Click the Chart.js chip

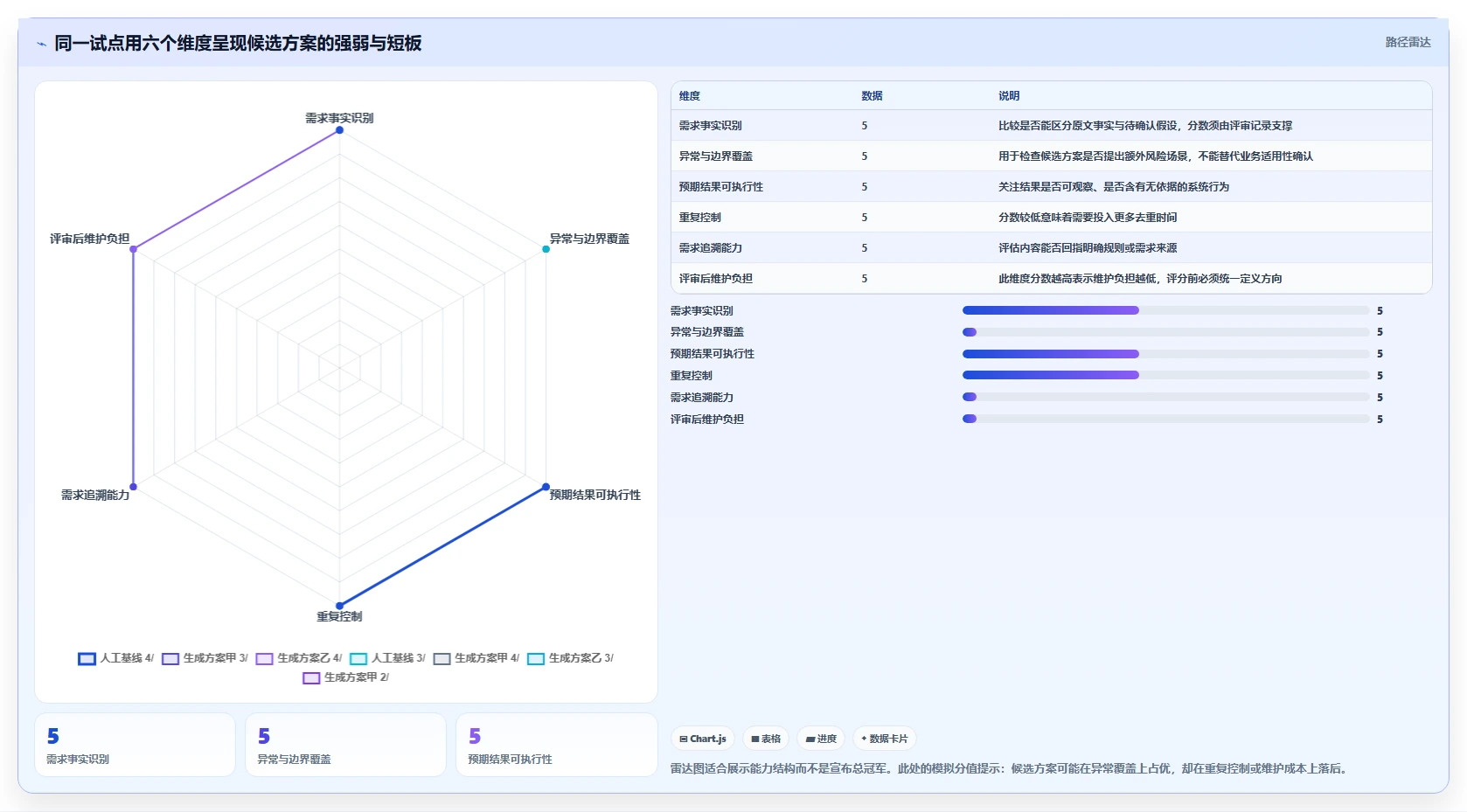(x=703, y=739)
